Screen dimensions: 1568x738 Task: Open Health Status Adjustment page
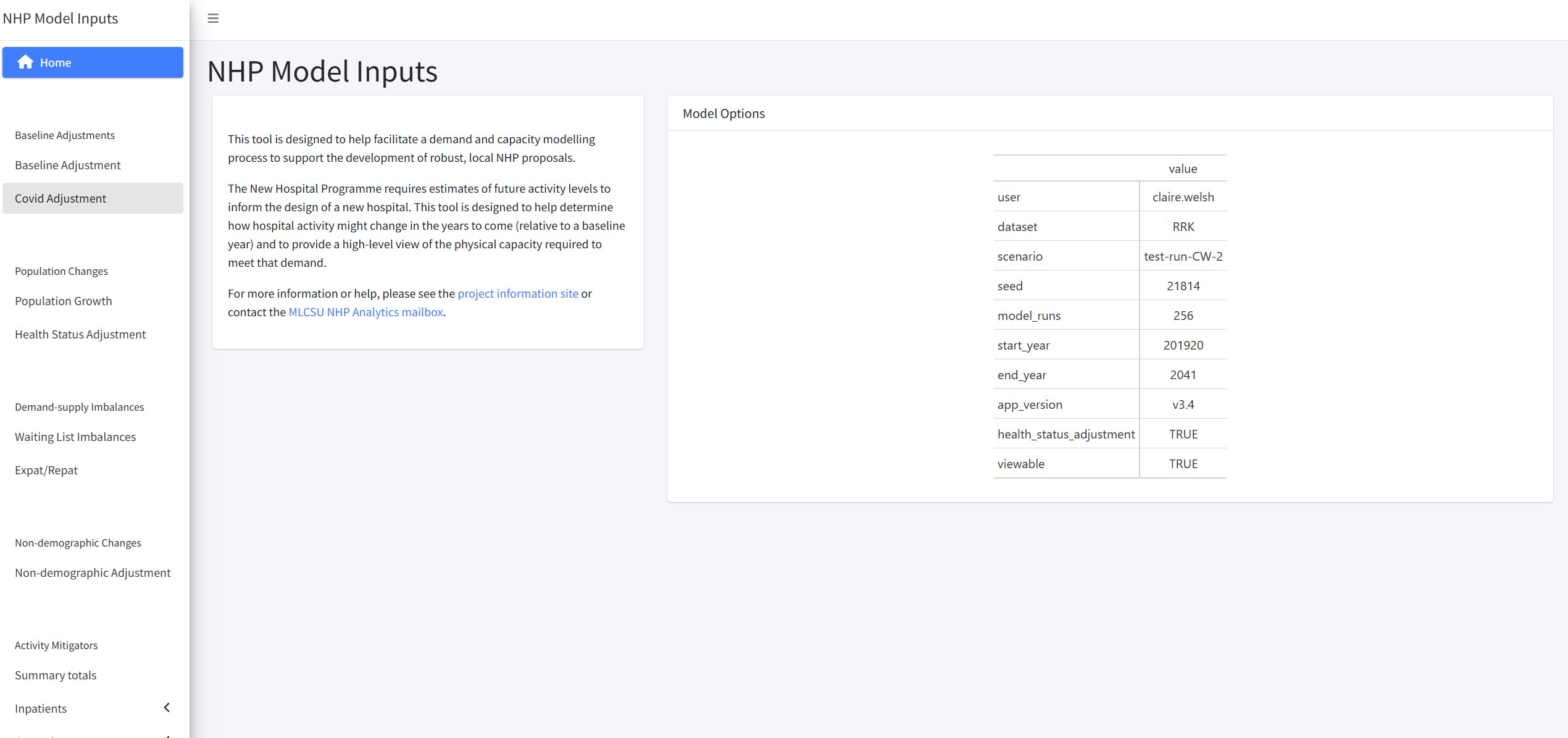(x=80, y=334)
